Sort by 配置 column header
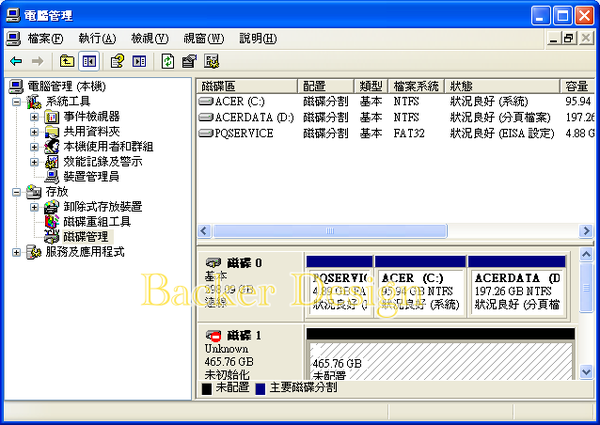 (x=326, y=86)
